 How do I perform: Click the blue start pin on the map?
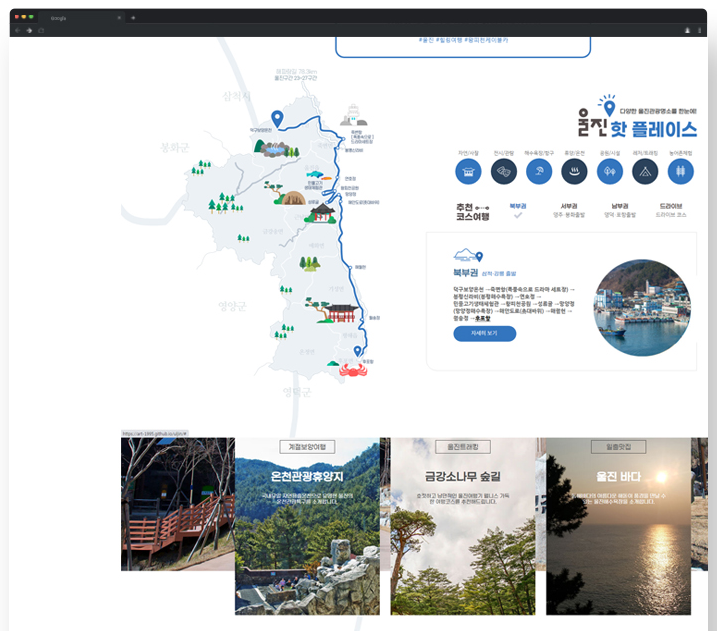pos(277,118)
